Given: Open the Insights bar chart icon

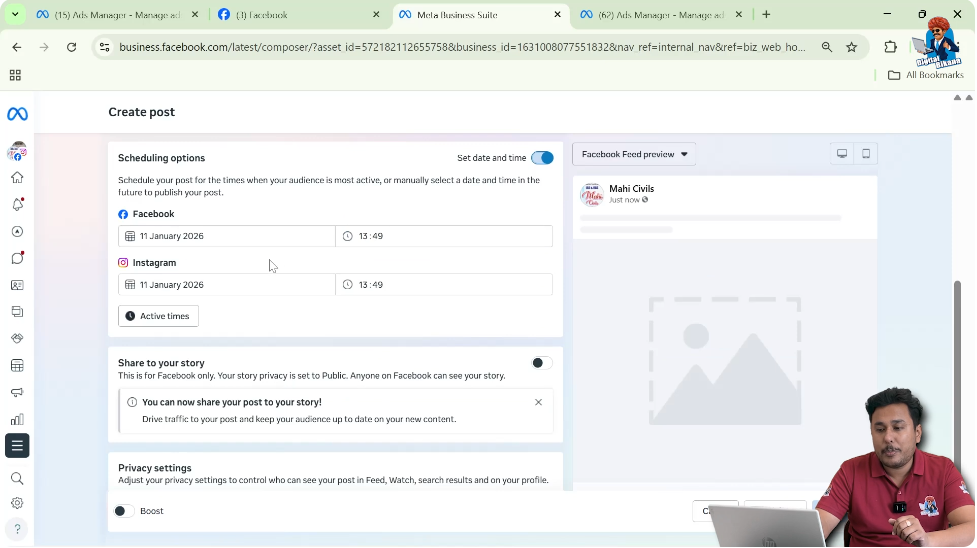Looking at the screenshot, I should click(x=17, y=419).
